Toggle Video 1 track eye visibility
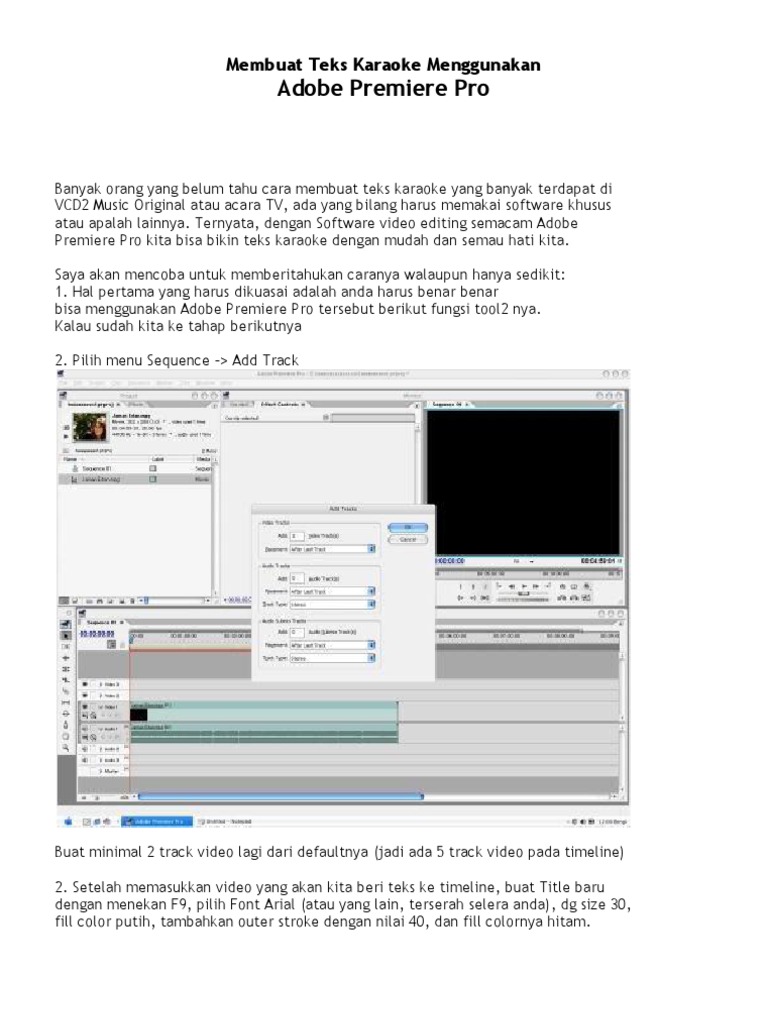768x1024 pixels. pos(85,707)
